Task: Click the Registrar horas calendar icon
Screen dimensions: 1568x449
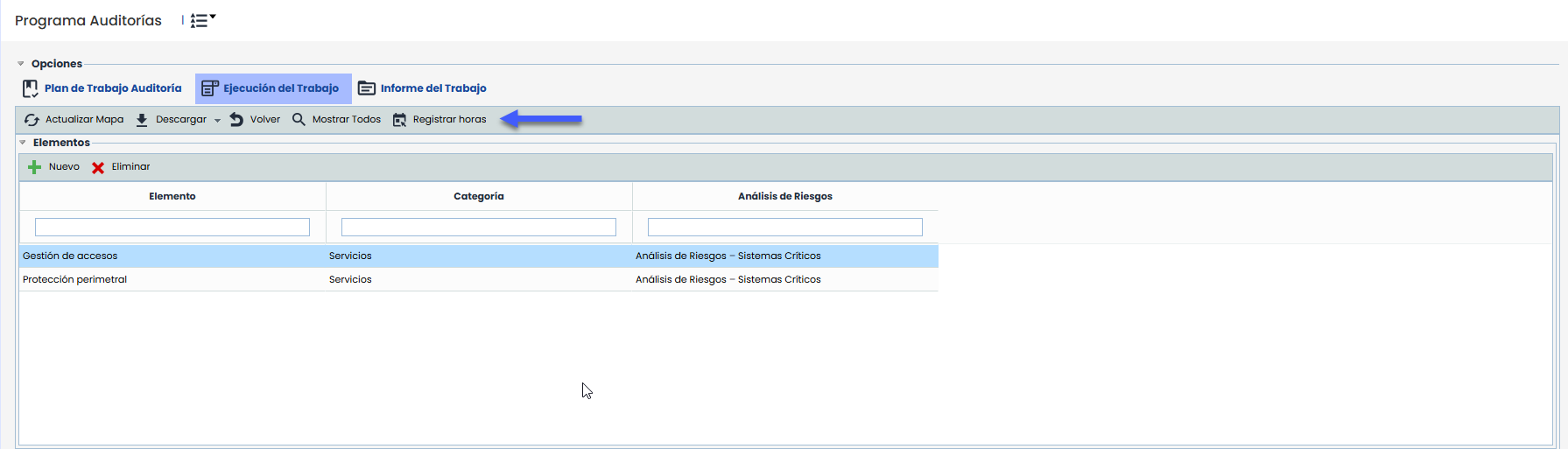Action: pos(399,120)
